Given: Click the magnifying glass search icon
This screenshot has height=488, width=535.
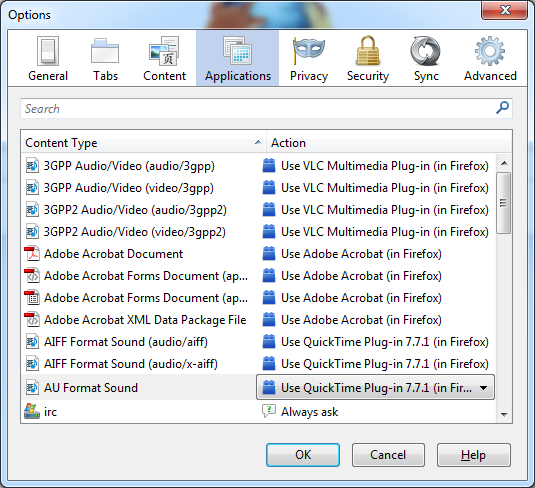Looking at the screenshot, I should click(x=502, y=108).
